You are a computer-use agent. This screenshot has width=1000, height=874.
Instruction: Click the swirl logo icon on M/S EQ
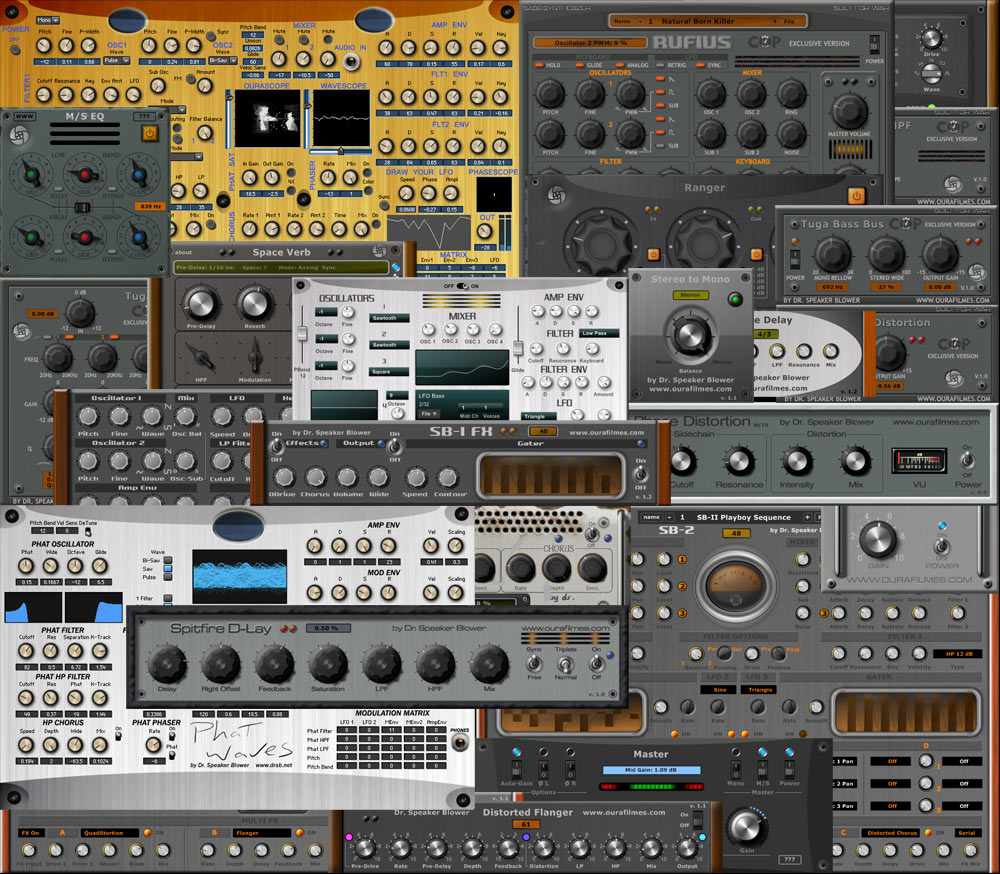(x=18, y=135)
